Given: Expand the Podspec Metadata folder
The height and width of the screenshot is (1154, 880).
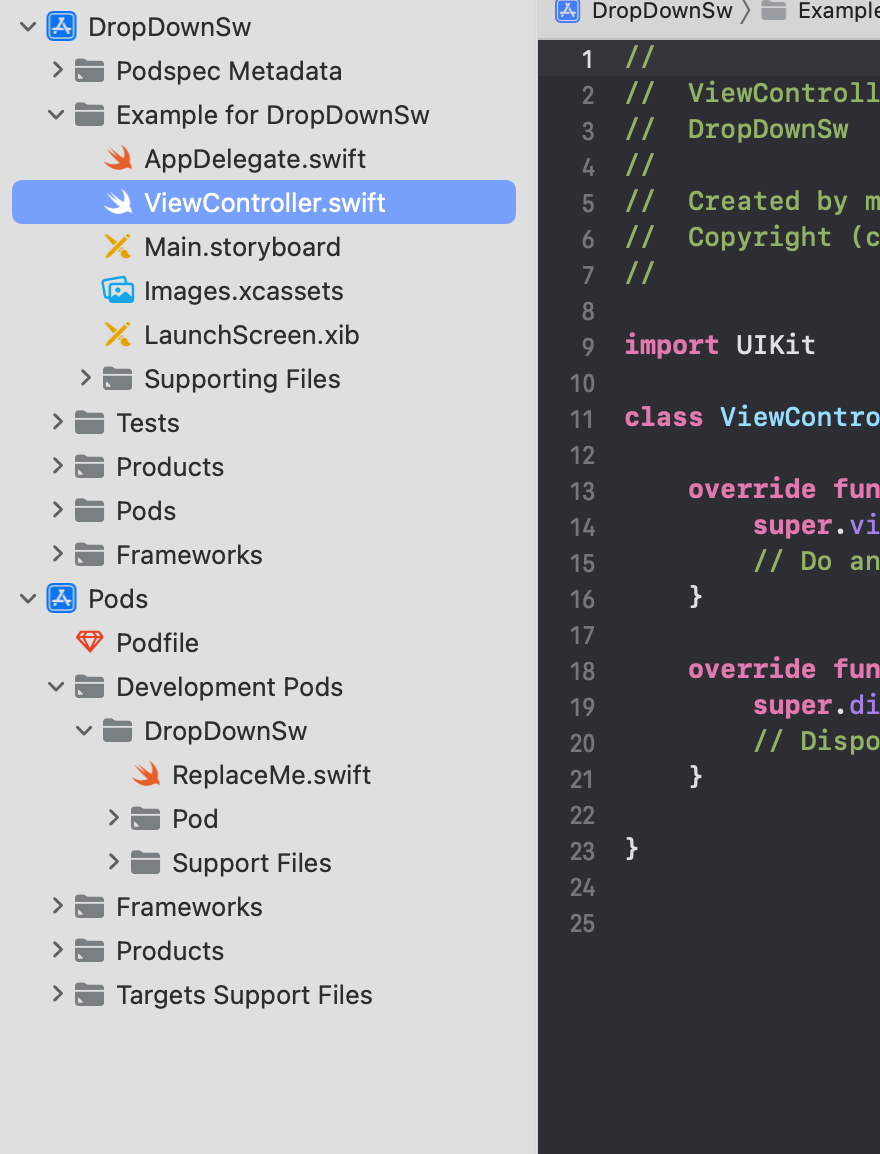Looking at the screenshot, I should 57,71.
